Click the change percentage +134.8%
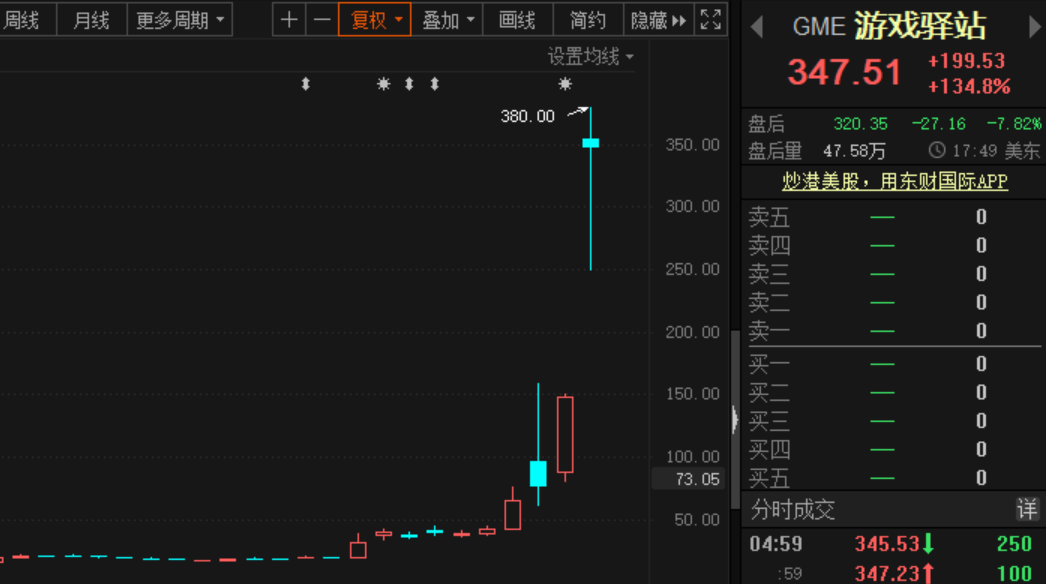 tap(969, 87)
